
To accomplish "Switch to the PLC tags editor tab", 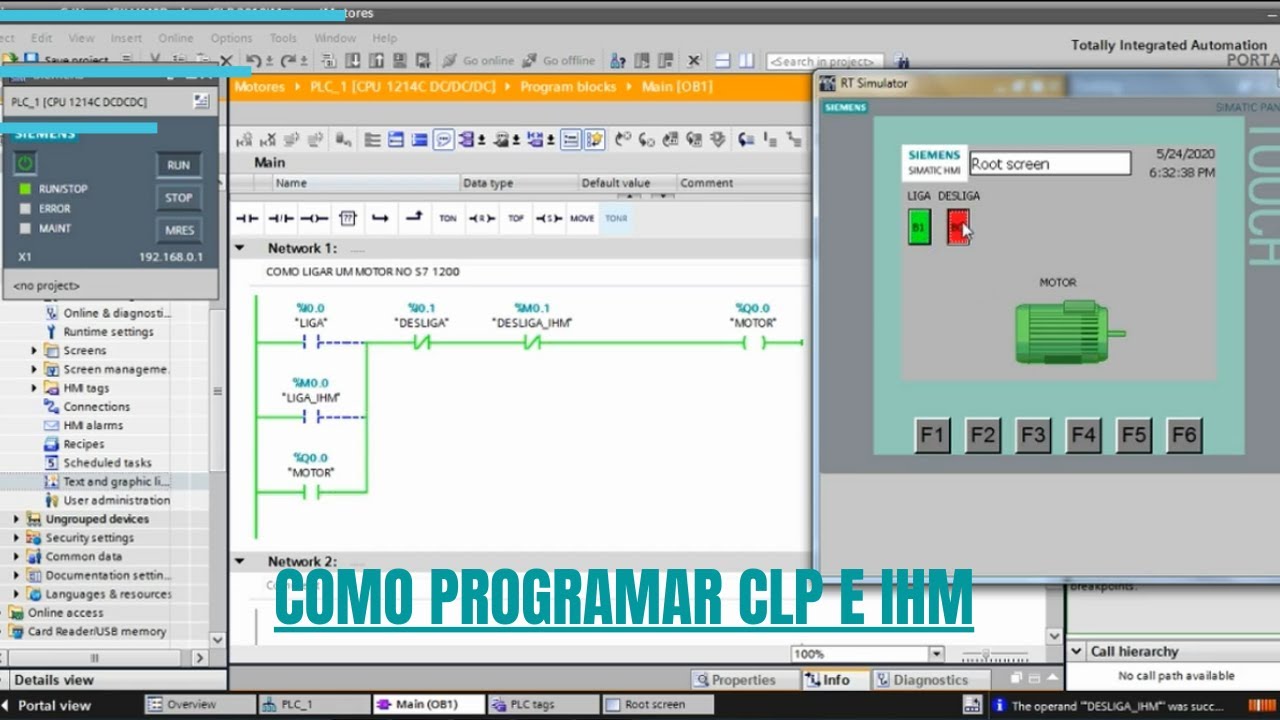I will [543, 705].
